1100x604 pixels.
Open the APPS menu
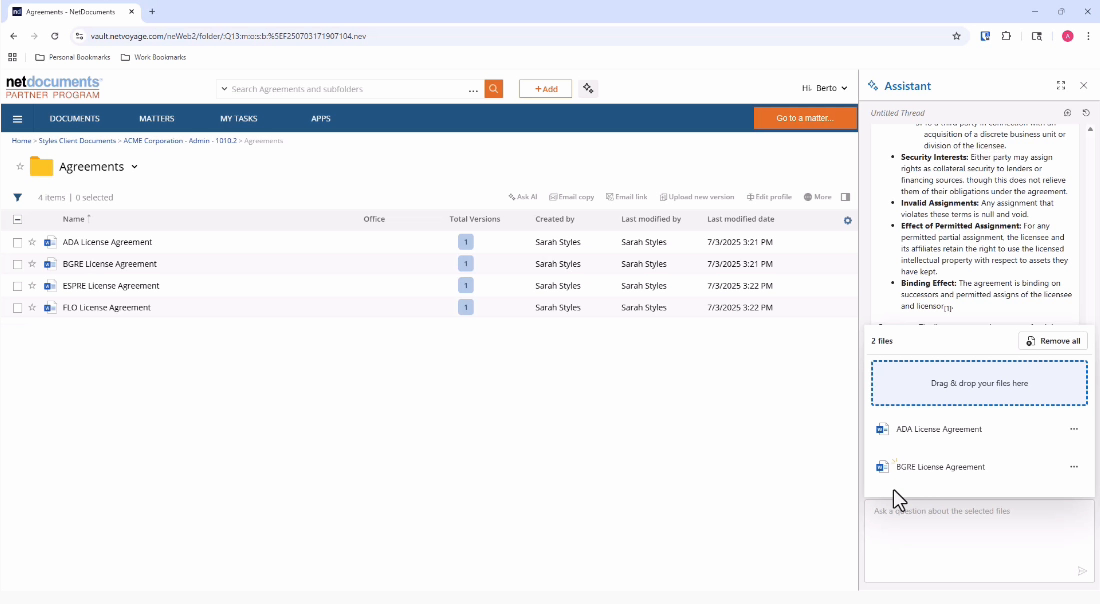click(321, 119)
